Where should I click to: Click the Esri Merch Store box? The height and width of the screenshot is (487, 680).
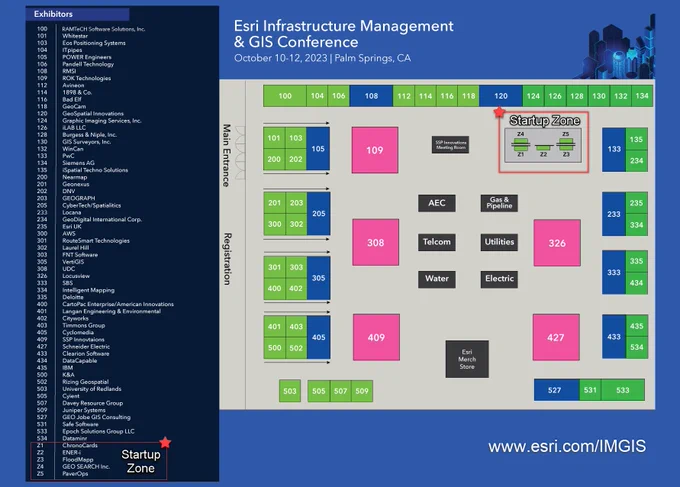click(467, 359)
